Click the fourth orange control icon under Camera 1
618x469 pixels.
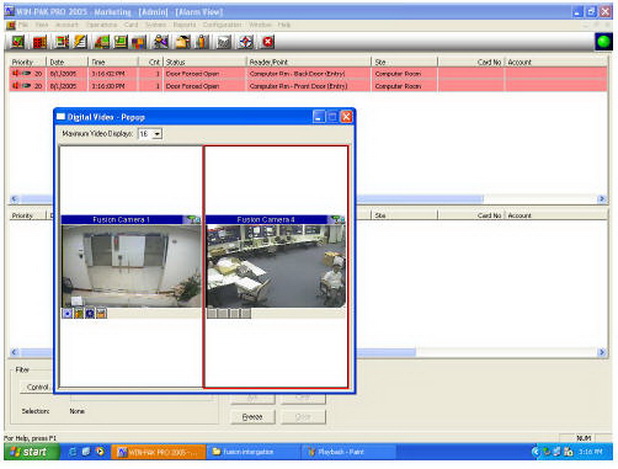point(101,313)
